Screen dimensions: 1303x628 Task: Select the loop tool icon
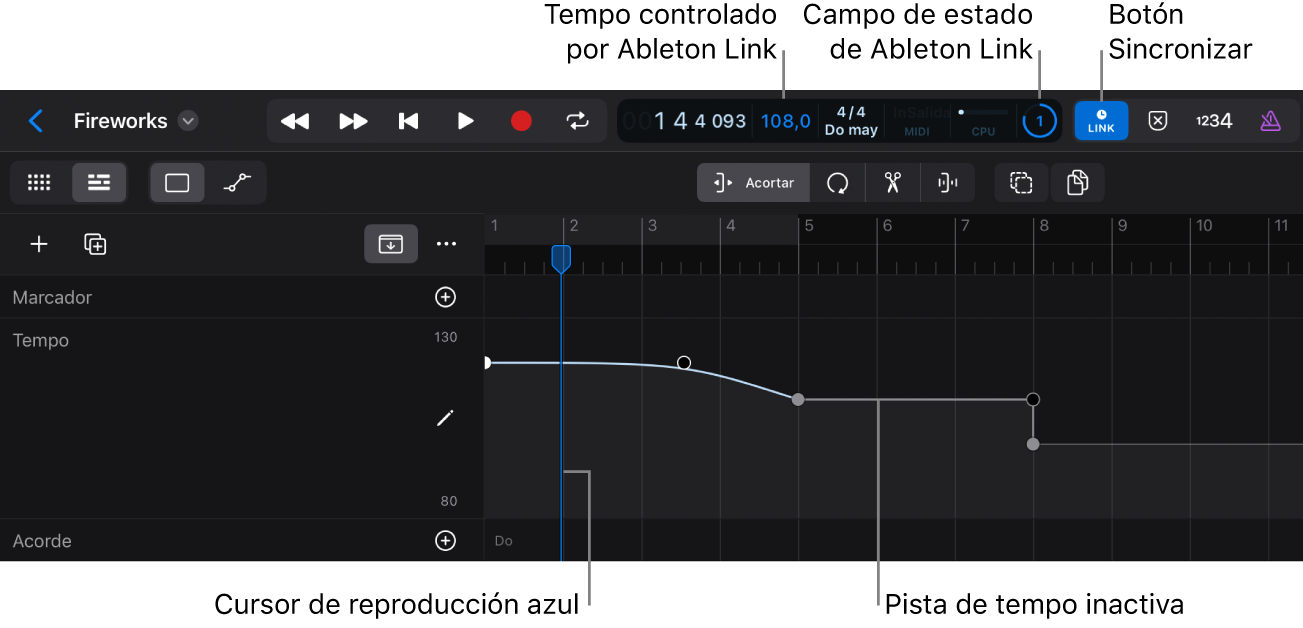837,183
